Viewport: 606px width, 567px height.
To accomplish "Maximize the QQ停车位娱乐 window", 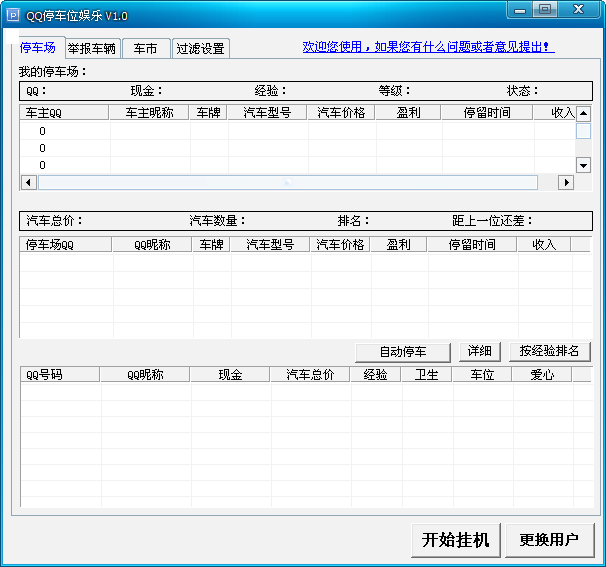I will point(545,9).
